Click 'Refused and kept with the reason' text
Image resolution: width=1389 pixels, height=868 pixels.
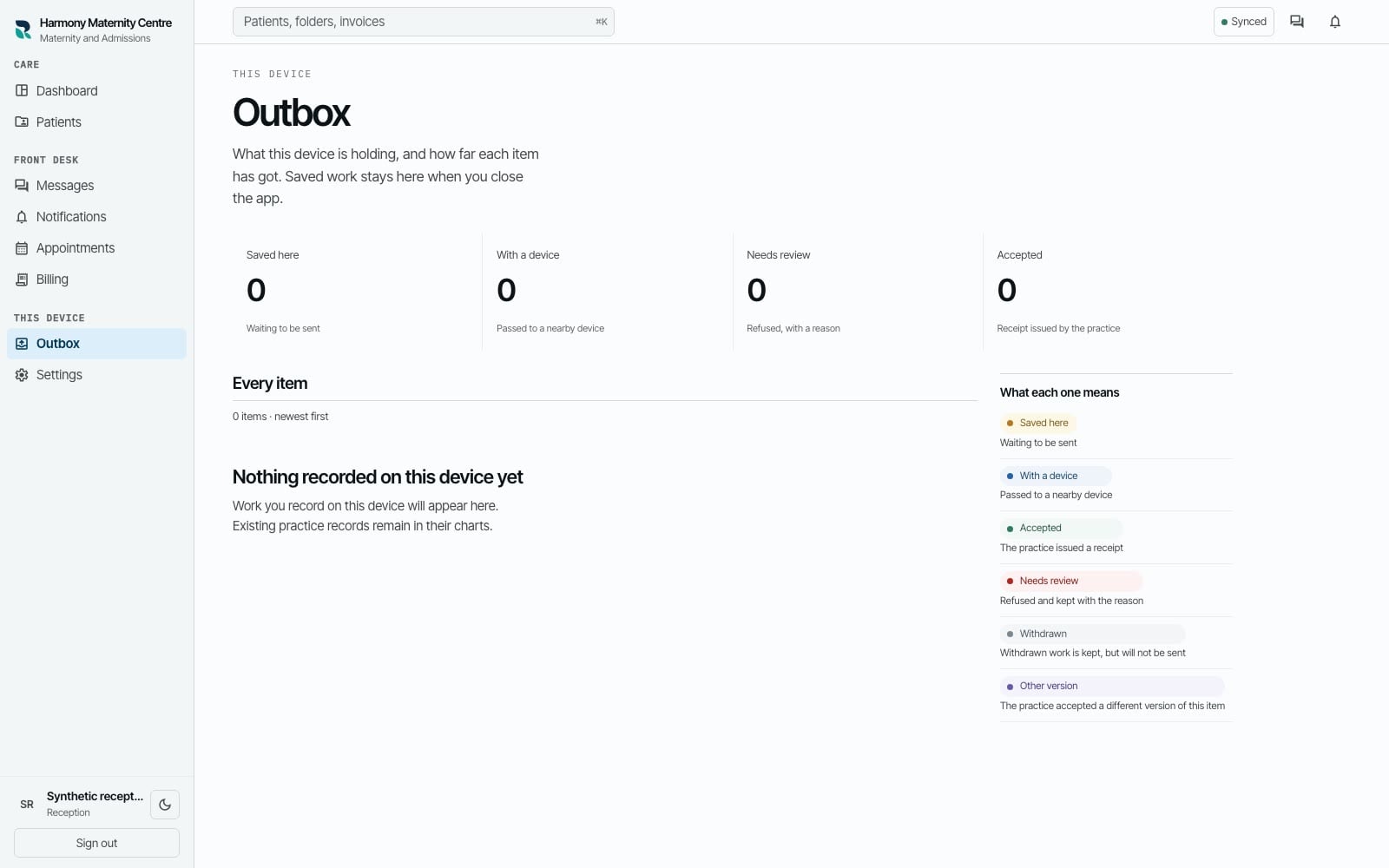(x=1071, y=601)
